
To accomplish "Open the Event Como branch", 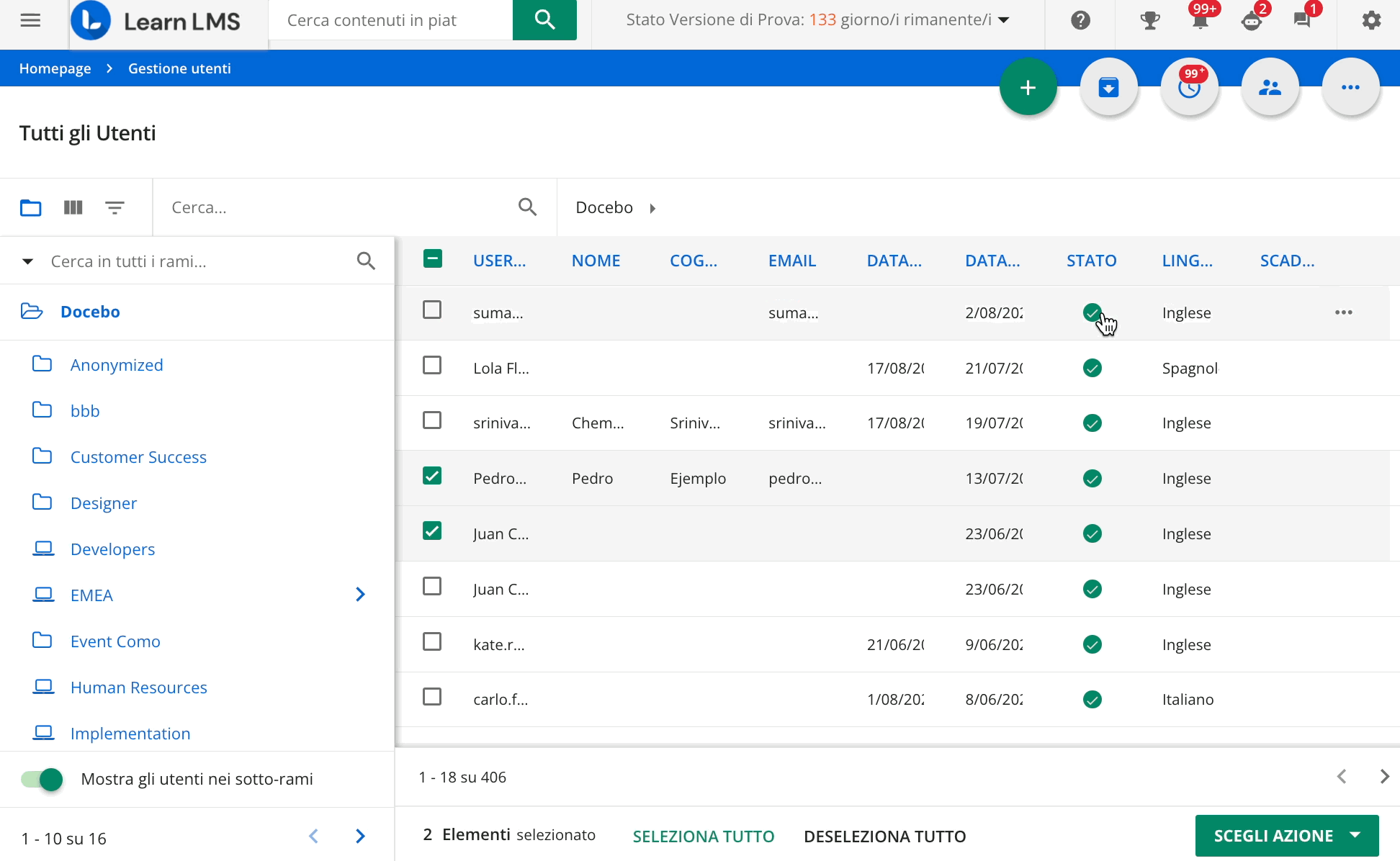I will (x=115, y=641).
